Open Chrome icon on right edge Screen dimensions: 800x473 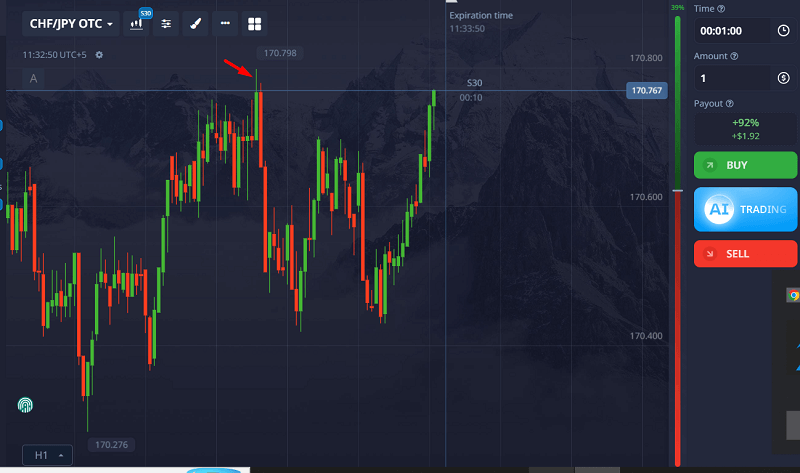tap(792, 295)
